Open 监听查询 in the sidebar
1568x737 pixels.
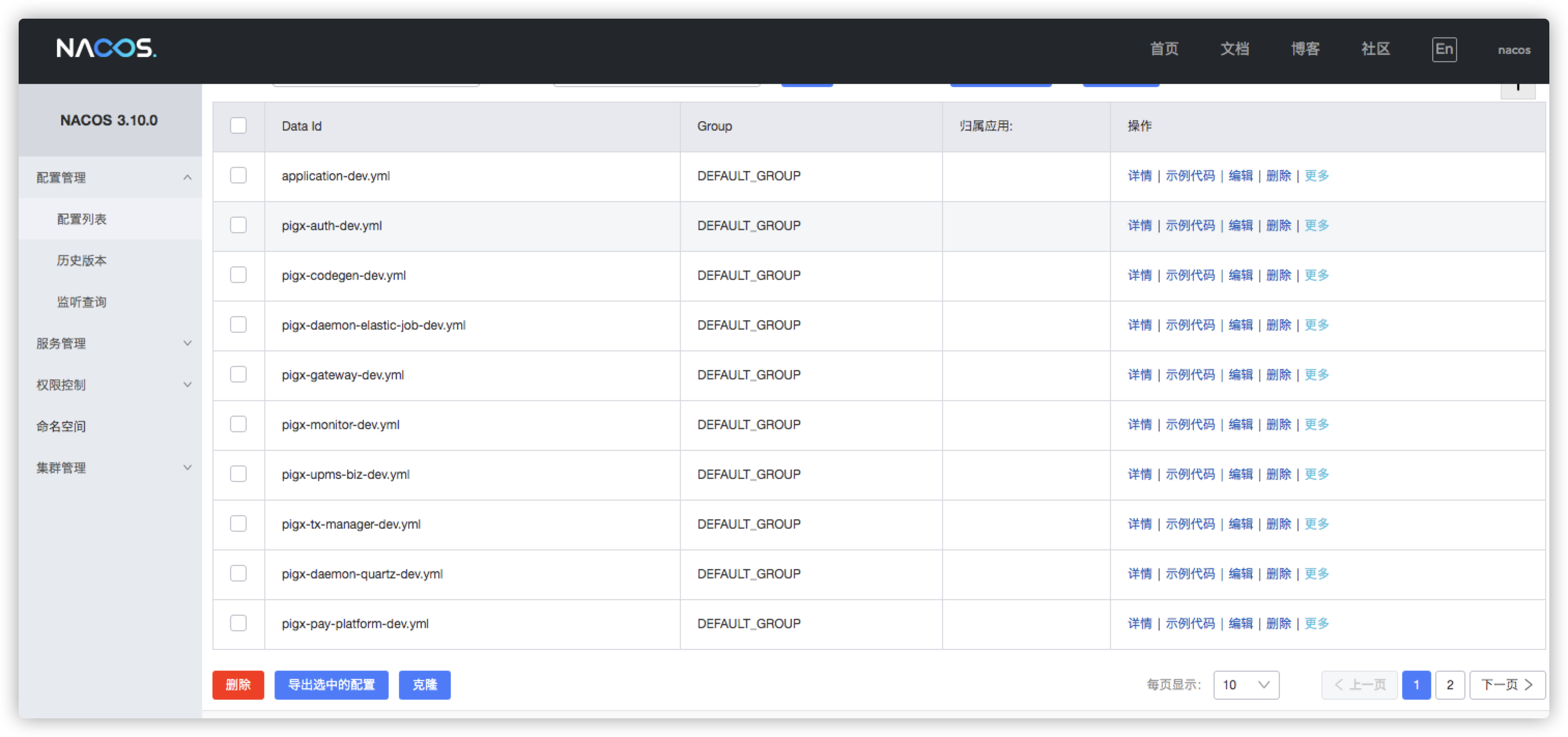pos(81,302)
